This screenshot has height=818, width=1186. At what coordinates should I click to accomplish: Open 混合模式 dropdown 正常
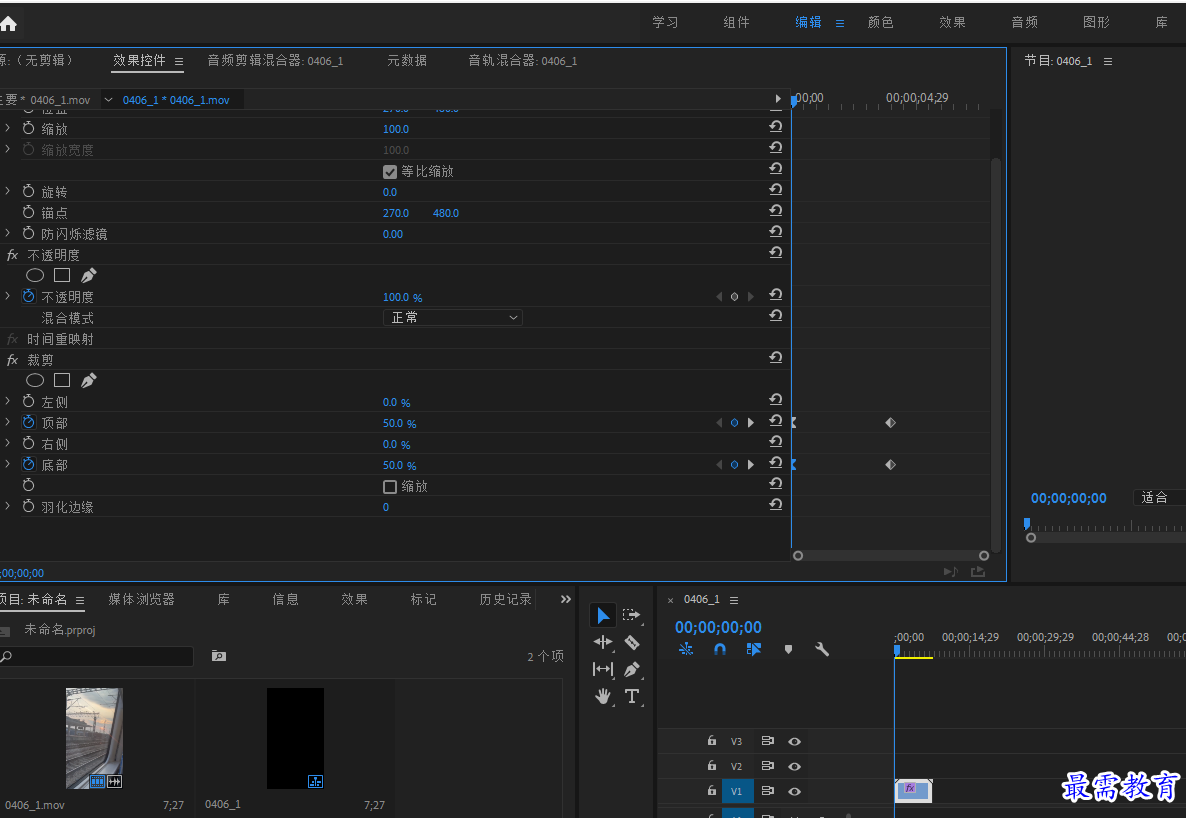(452, 318)
